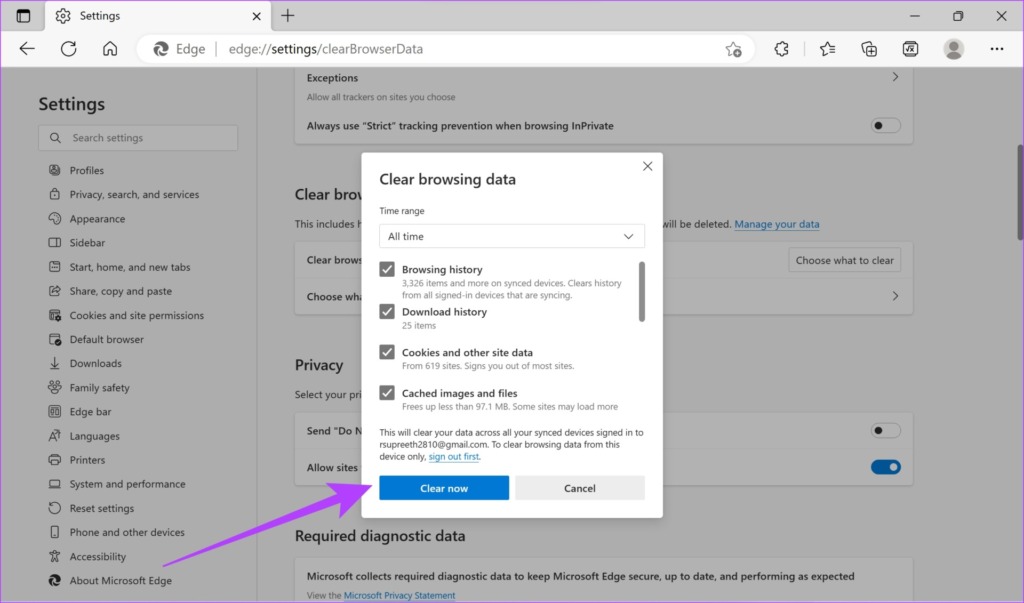This screenshot has width=1024, height=603.
Task: Click the favorites star in the address bar
Action: coord(733,48)
